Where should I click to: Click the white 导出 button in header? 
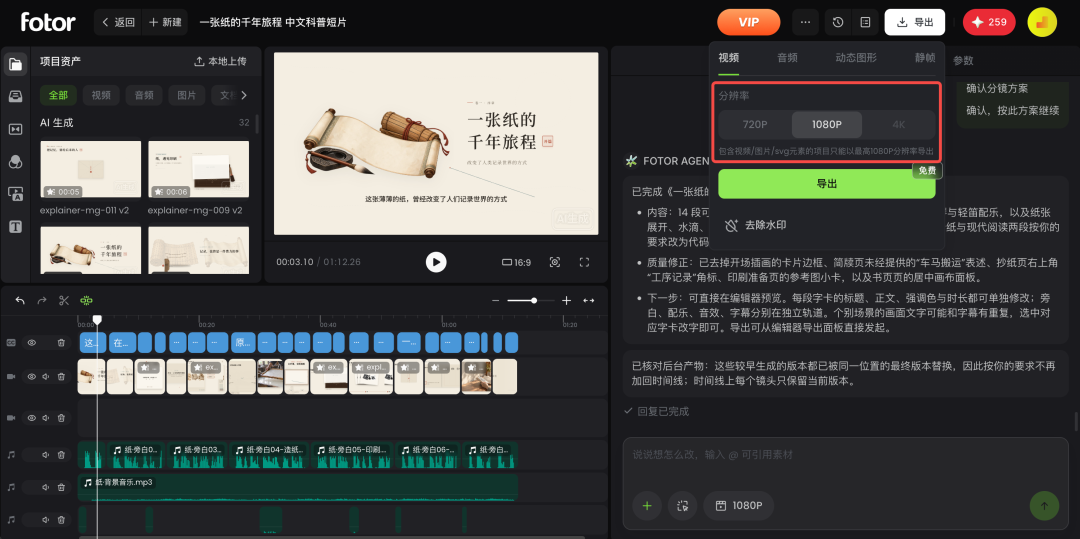tap(915, 22)
